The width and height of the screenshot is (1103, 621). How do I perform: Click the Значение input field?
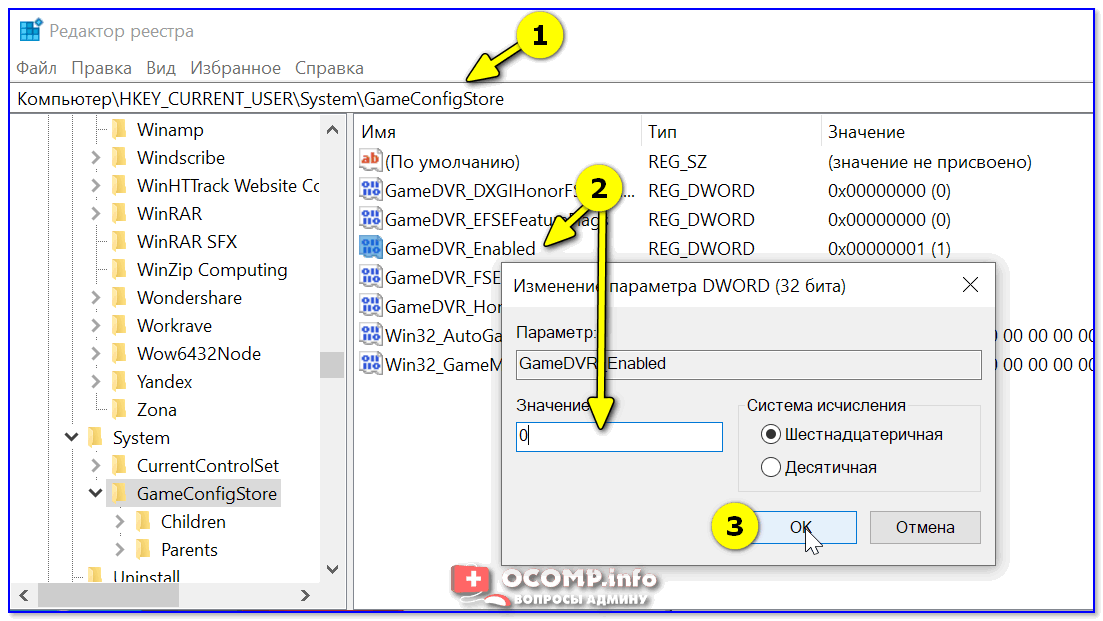(x=619, y=437)
